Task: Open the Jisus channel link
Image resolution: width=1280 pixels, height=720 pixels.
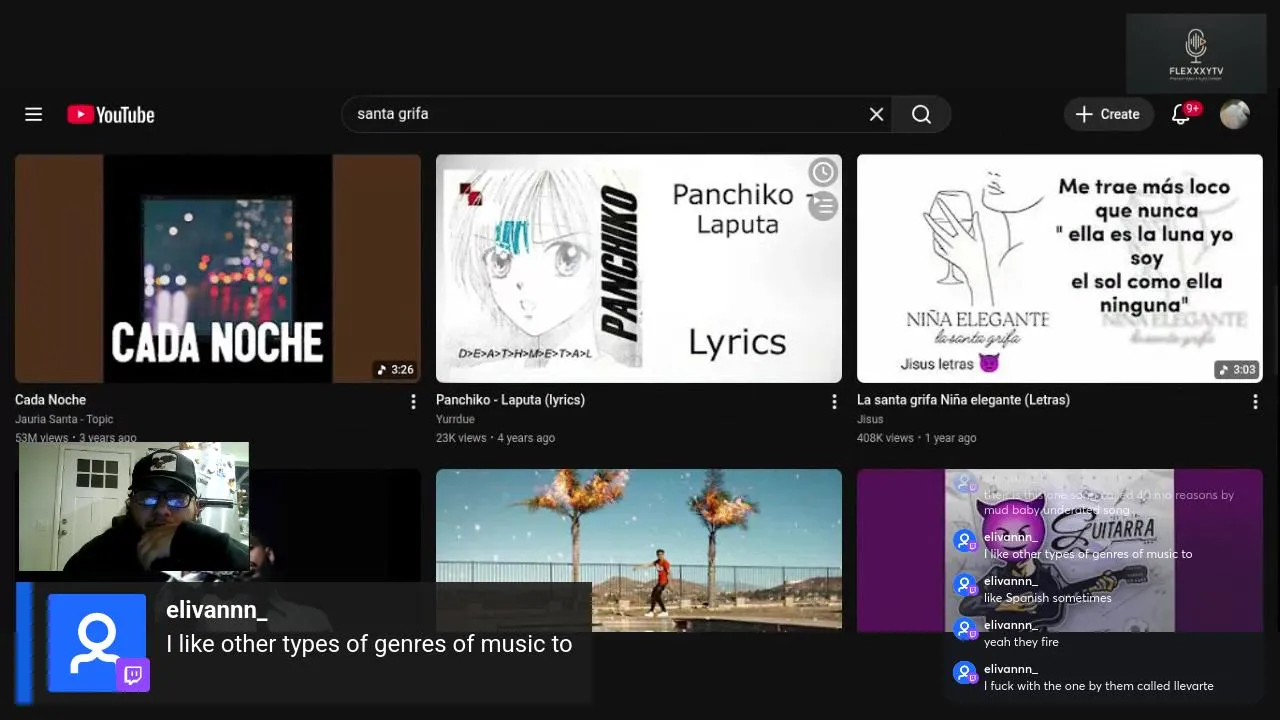Action: (x=870, y=419)
